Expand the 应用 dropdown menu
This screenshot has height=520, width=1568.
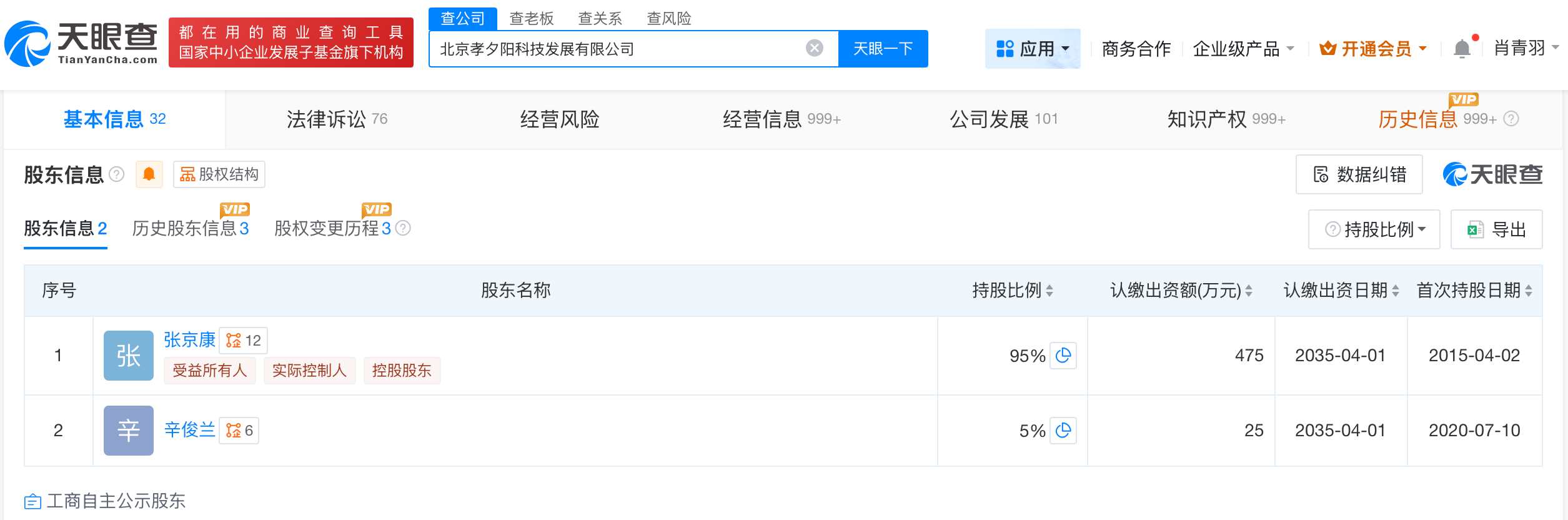[1033, 49]
